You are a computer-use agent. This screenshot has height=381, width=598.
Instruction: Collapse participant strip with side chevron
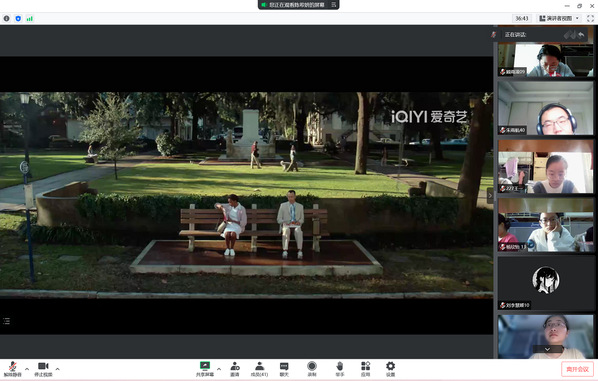(490, 196)
